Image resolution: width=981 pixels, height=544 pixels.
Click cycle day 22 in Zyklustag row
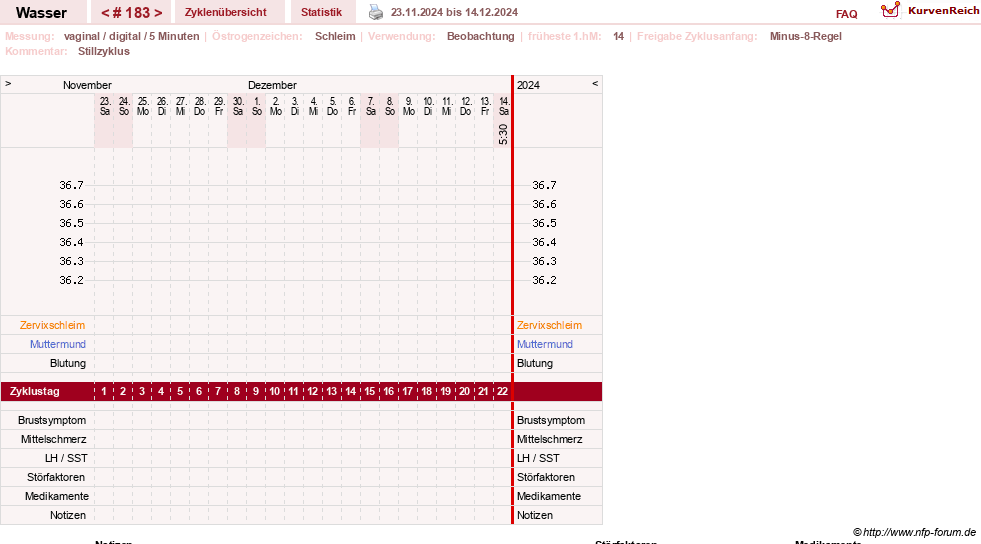pyautogui.click(x=502, y=391)
